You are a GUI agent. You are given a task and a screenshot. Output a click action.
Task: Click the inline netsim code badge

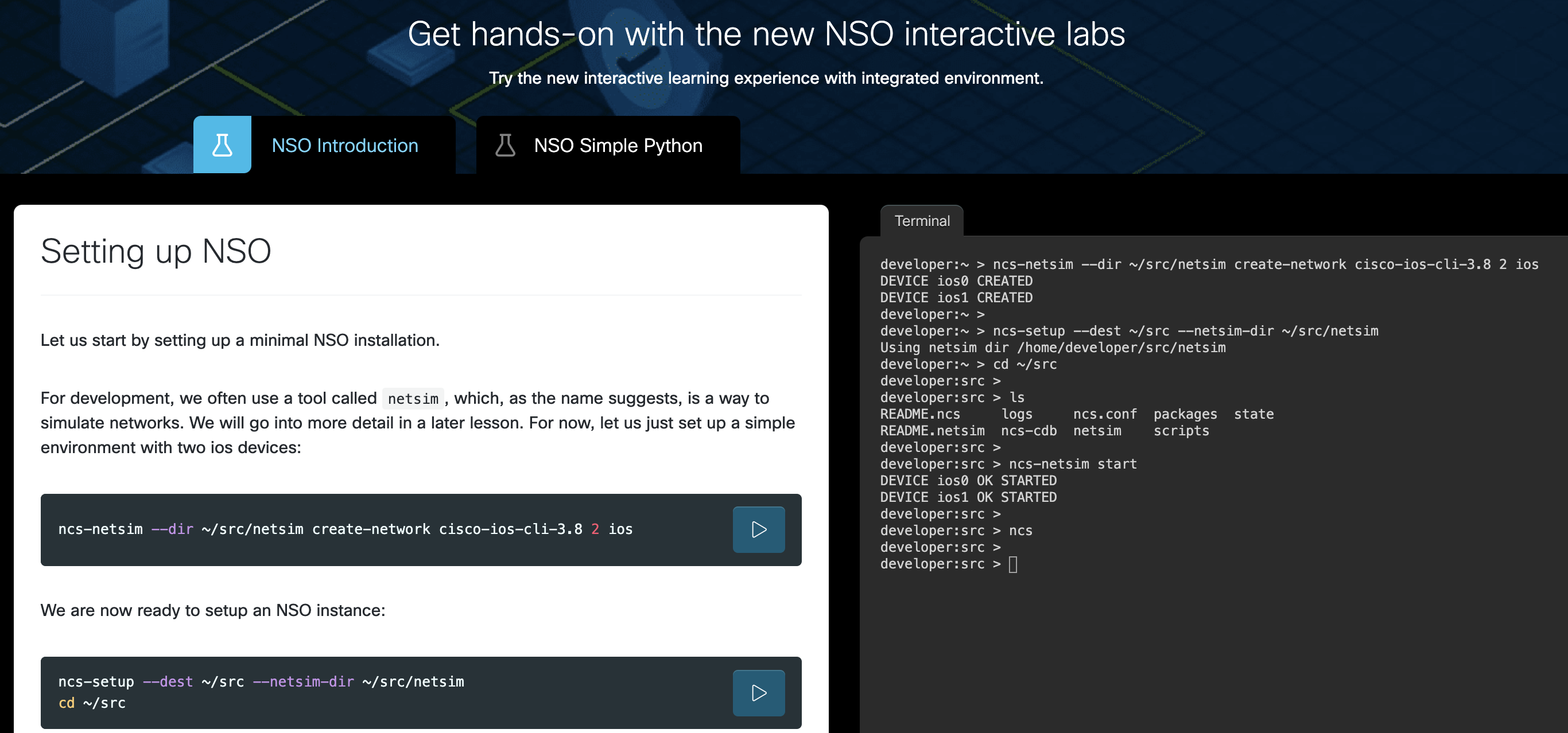click(x=413, y=399)
